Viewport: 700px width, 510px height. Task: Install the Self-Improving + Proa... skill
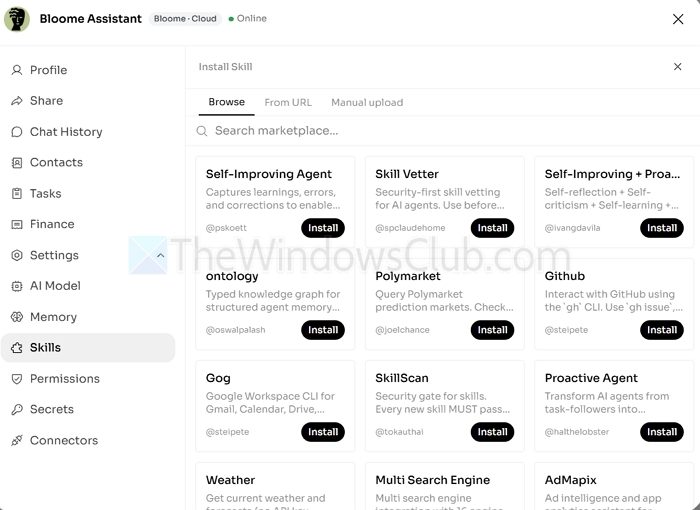[x=662, y=228]
